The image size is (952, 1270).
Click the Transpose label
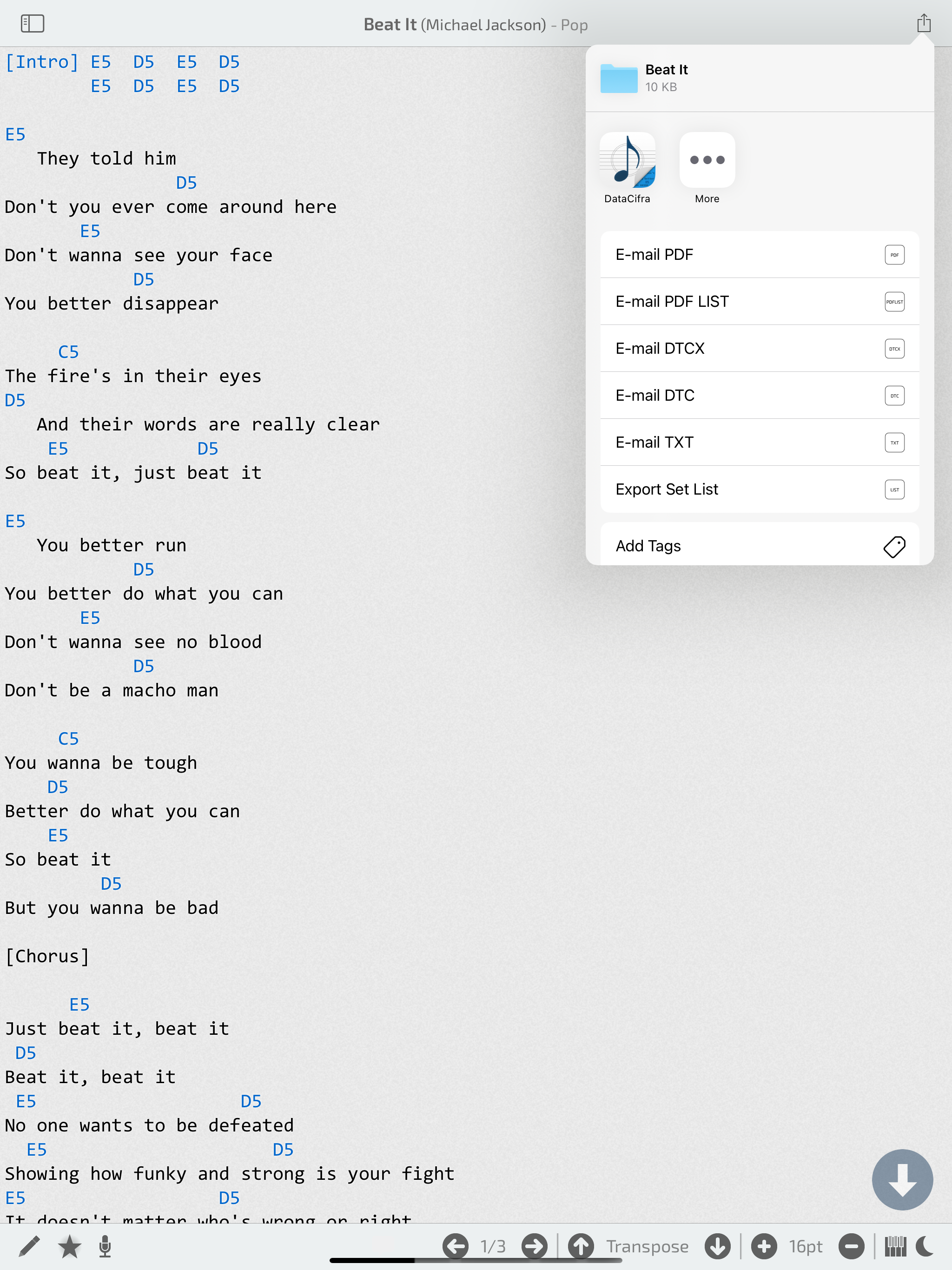647,1246
